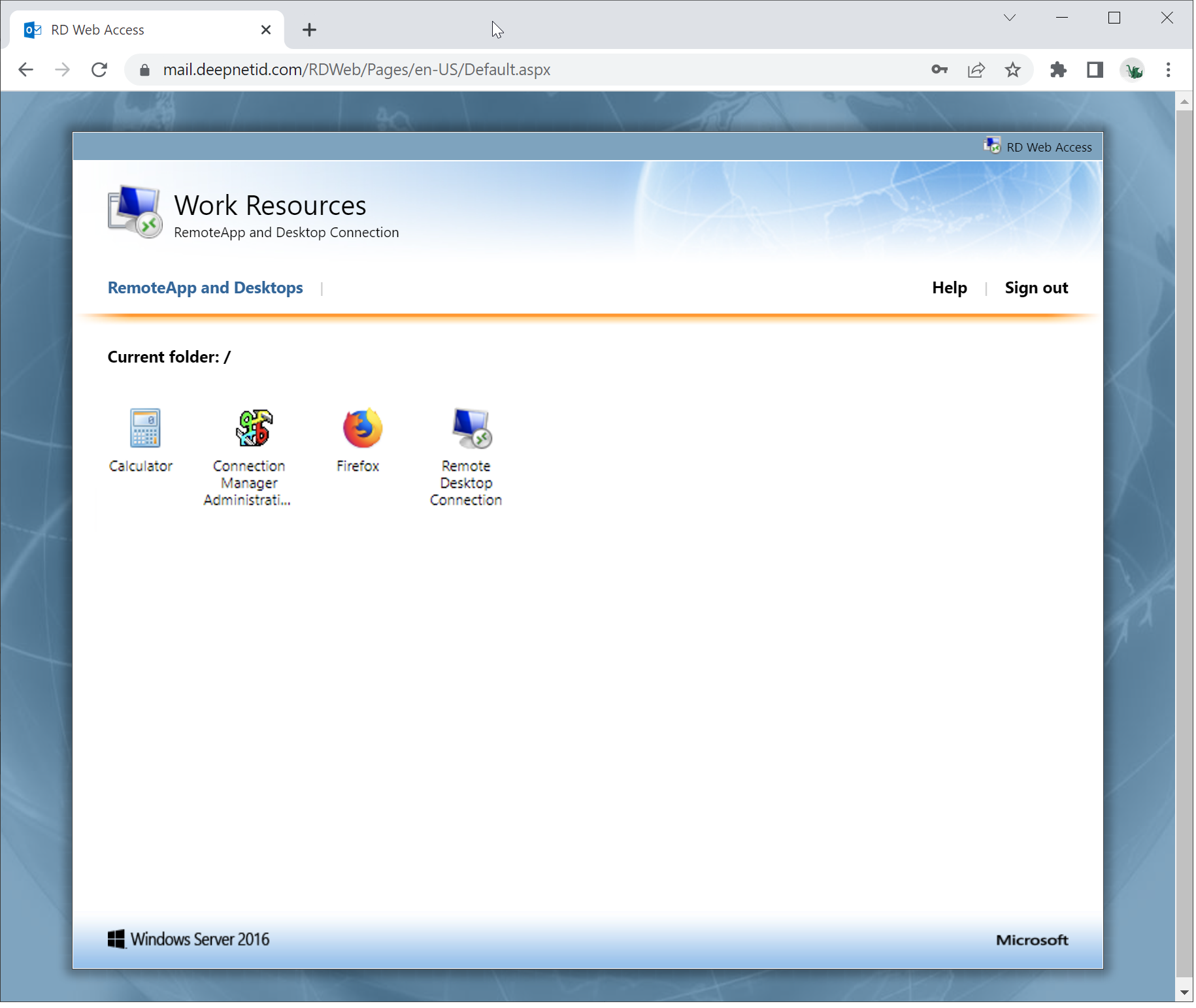
Task: Focus the address bar URL
Action: (x=357, y=70)
